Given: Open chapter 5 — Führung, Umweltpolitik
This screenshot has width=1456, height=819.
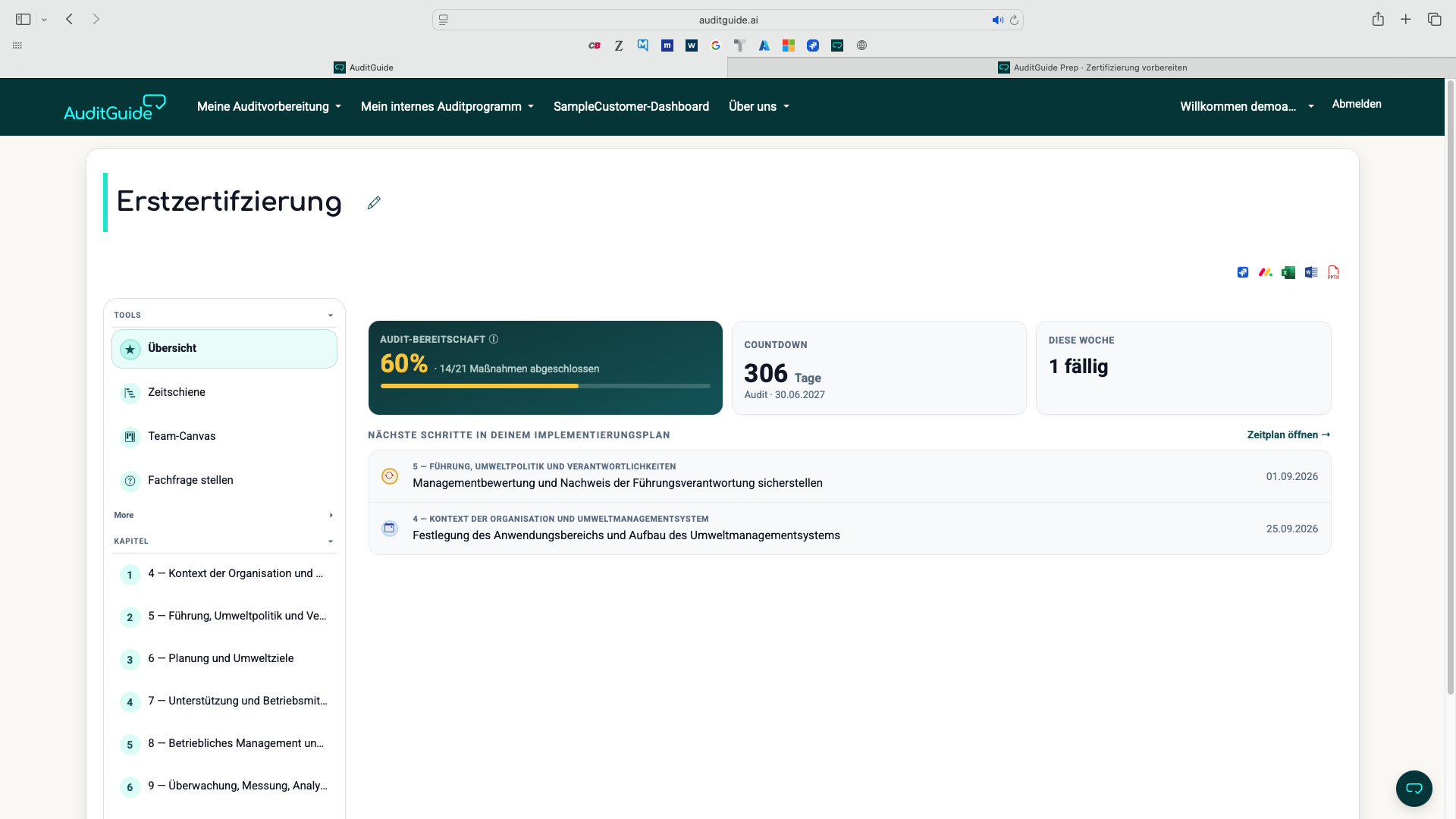Looking at the screenshot, I should 224,617.
